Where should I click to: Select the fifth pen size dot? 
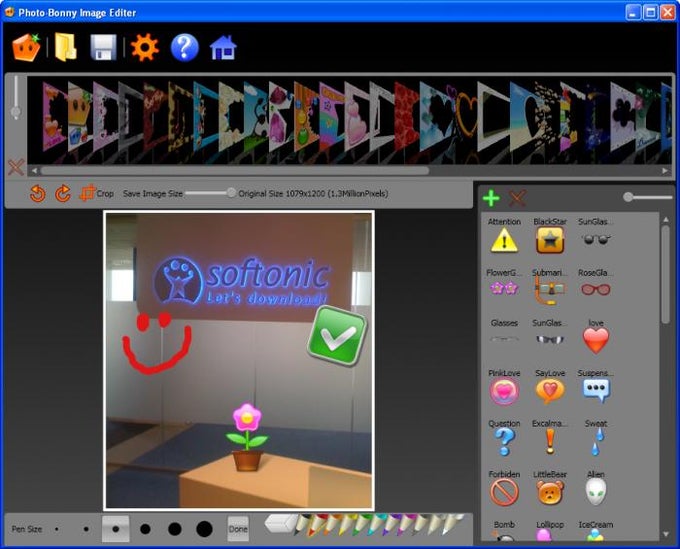point(175,529)
